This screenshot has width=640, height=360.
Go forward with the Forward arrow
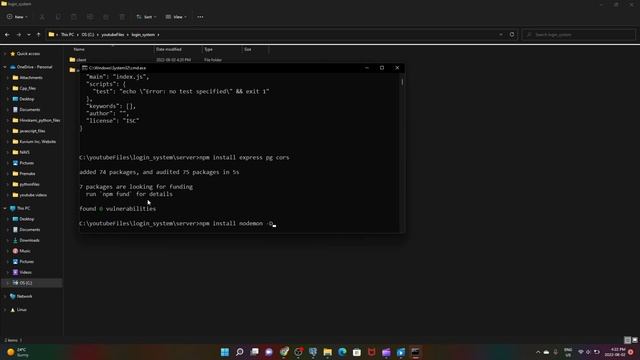tap(19, 35)
